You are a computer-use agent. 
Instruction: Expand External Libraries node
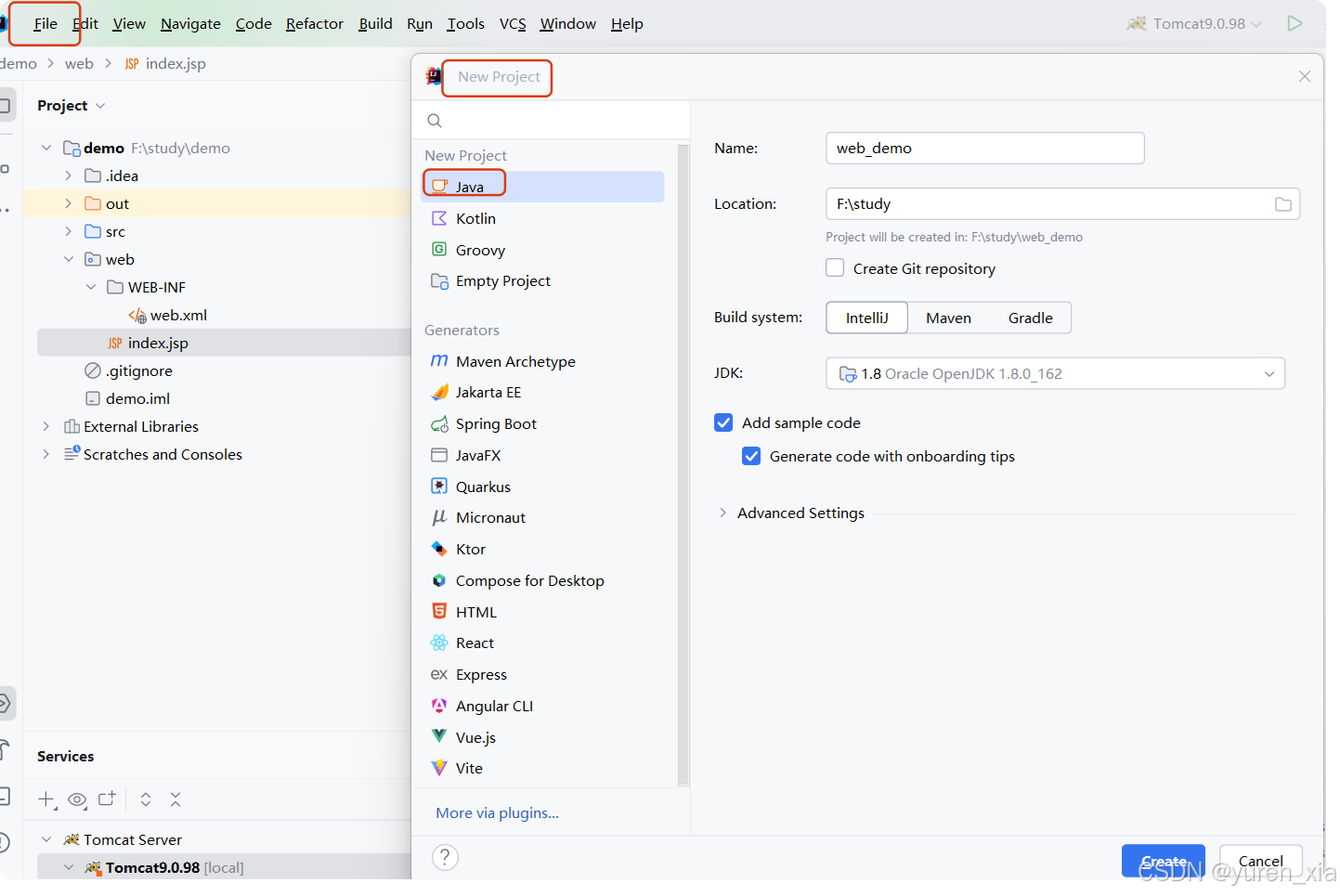46,426
